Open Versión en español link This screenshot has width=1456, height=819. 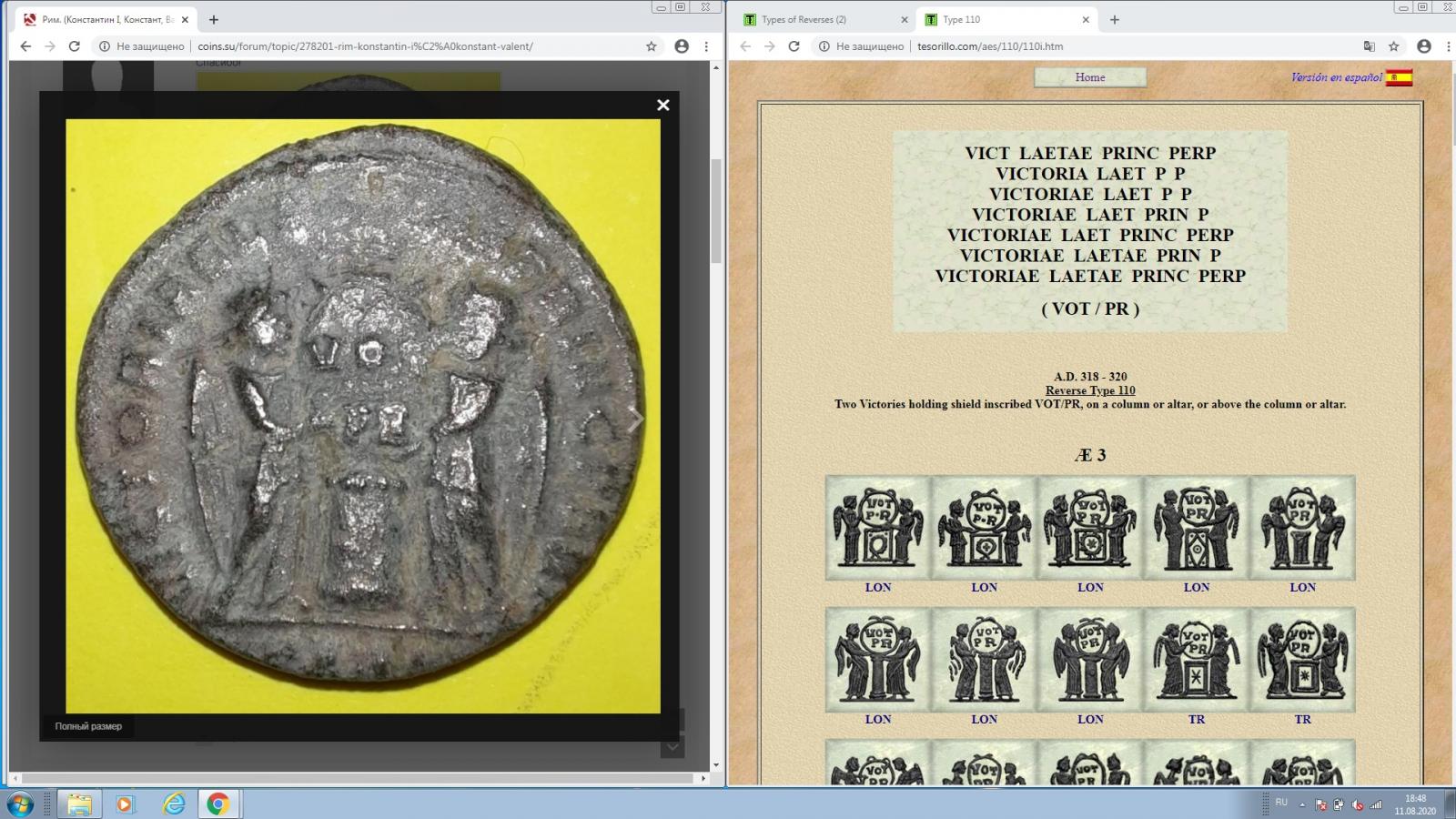coord(1336,77)
